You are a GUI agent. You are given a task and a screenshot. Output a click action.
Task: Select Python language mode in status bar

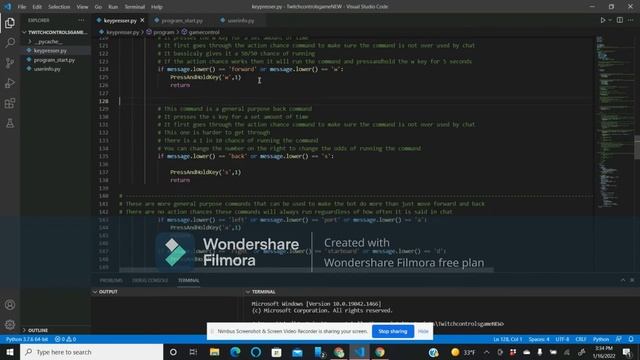[x=601, y=340]
